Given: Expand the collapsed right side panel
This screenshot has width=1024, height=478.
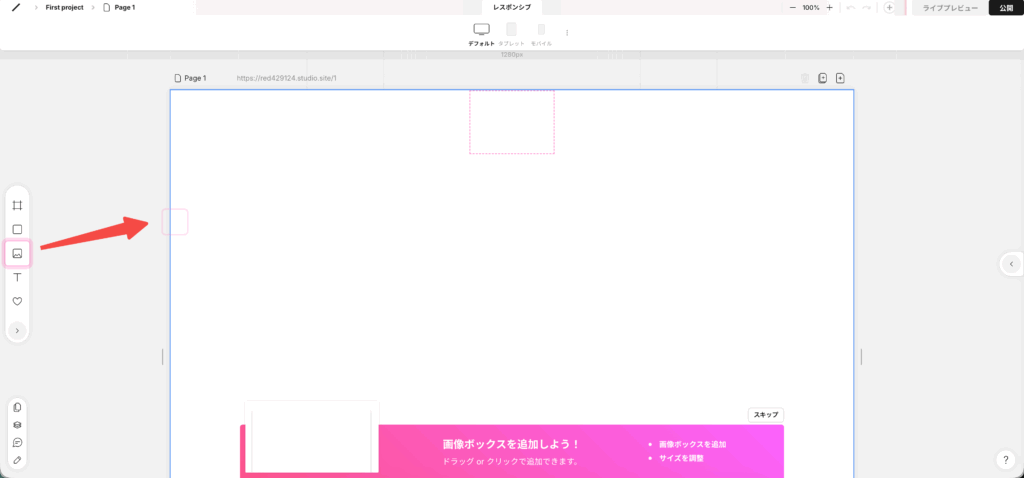Looking at the screenshot, I should click(x=1011, y=264).
